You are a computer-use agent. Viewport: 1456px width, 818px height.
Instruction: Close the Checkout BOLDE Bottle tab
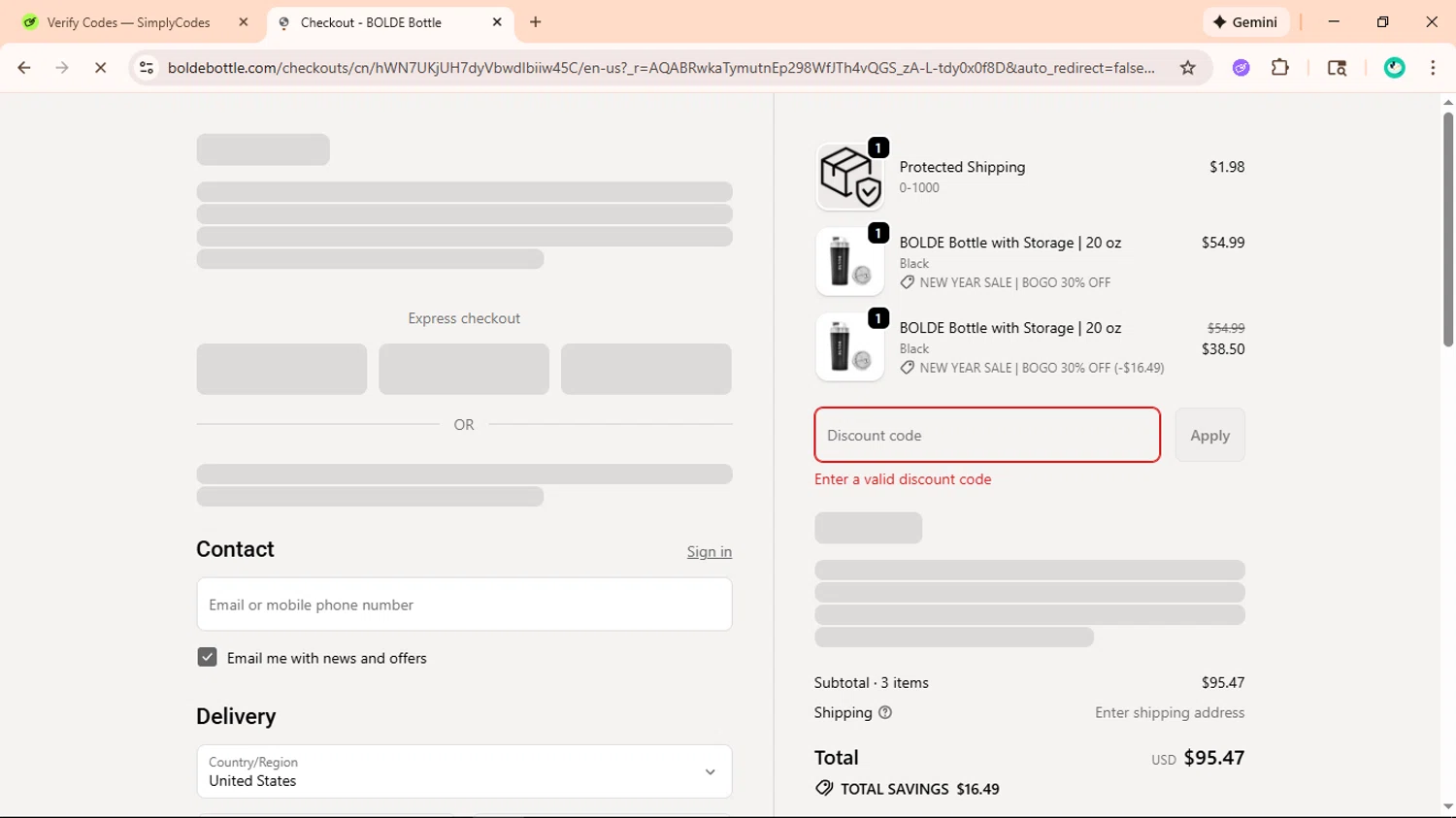[497, 22]
